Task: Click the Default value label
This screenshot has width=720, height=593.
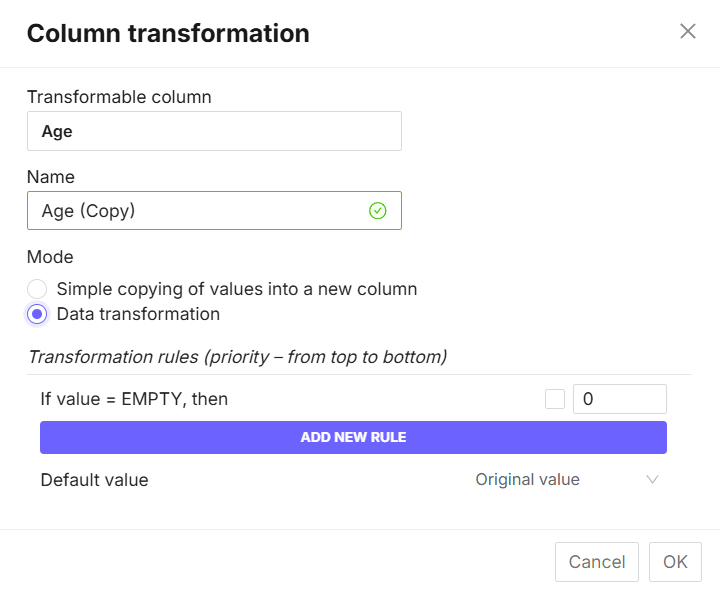Action: coord(94,480)
